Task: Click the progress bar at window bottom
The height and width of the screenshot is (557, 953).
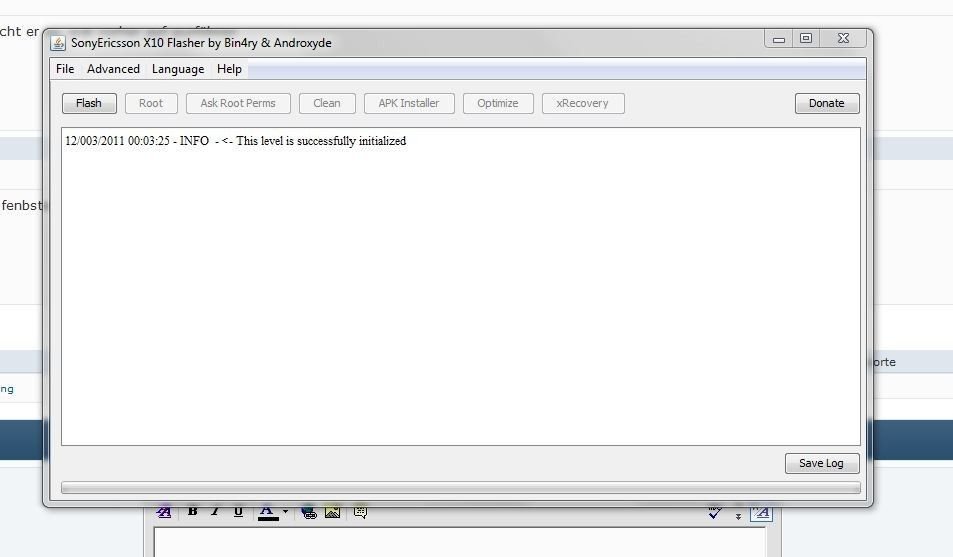Action: [461, 488]
